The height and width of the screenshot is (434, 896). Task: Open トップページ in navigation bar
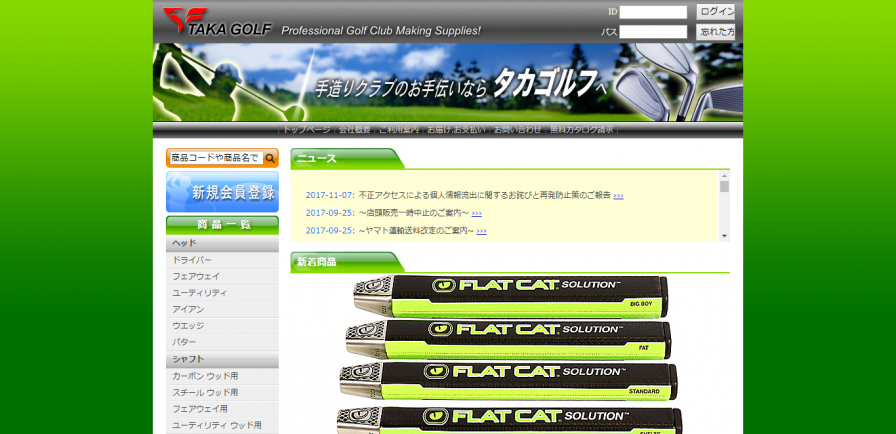pyautogui.click(x=307, y=130)
